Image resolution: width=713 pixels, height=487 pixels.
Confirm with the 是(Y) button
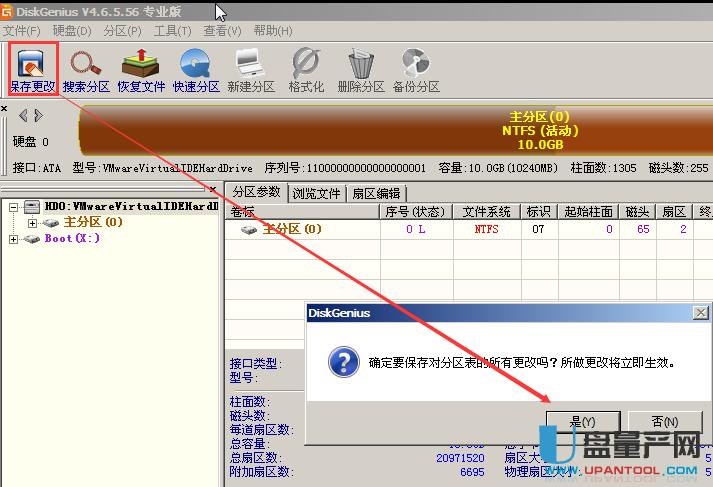coord(583,422)
